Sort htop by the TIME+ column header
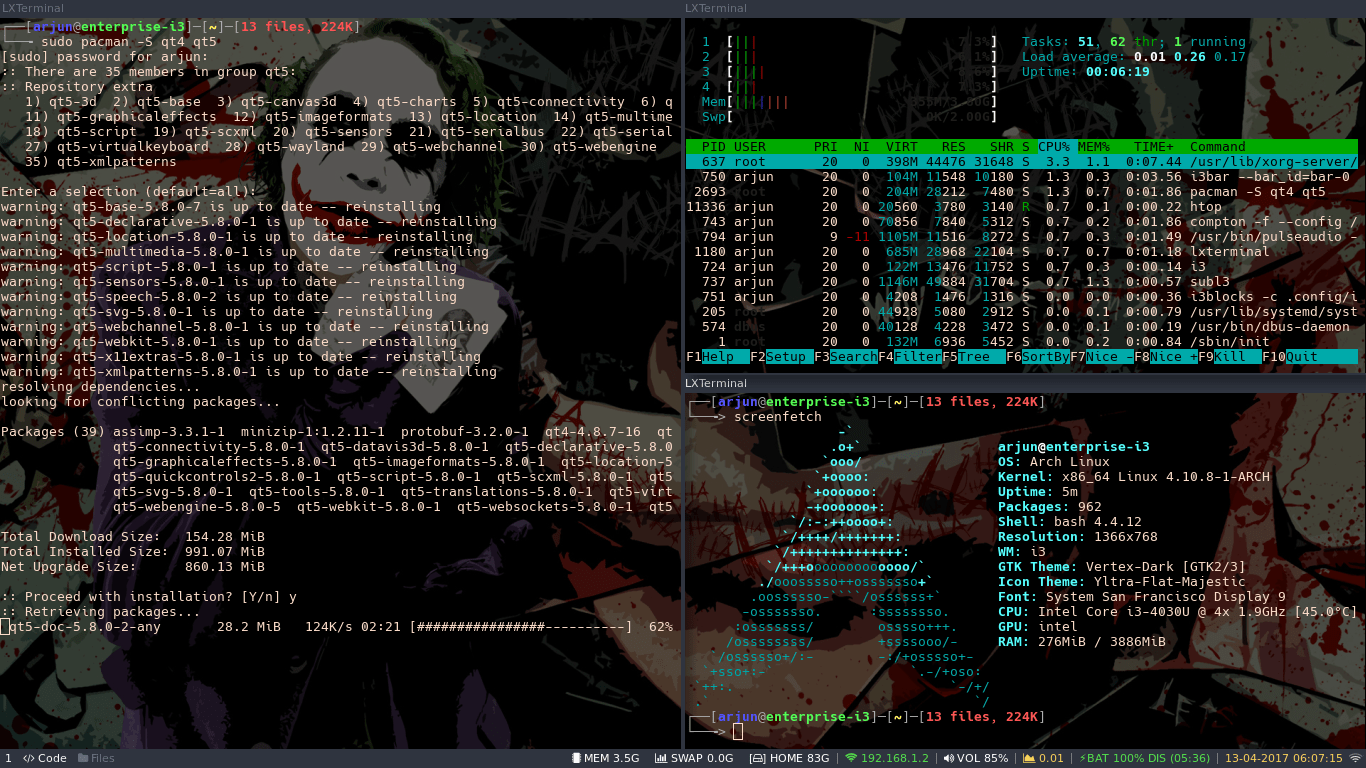 [x=1154, y=147]
